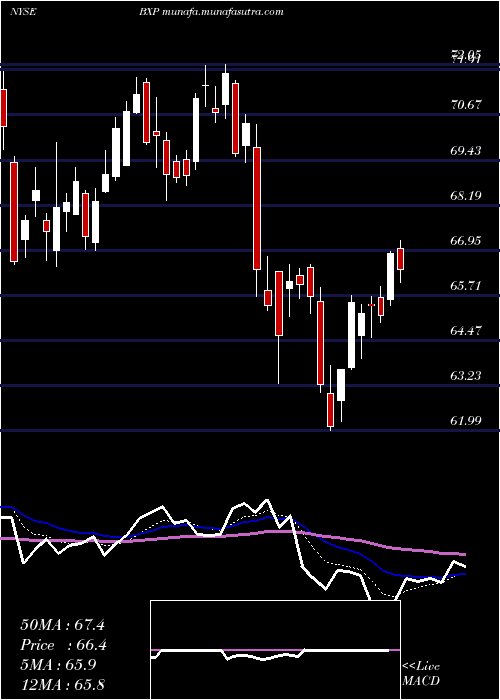Click the lowest red candlestick near 61.99
This screenshot has width=500, height=700.
(x=330, y=409)
